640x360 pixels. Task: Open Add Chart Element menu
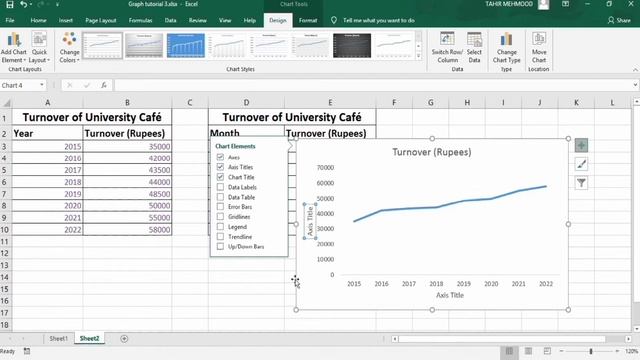tap(13, 48)
